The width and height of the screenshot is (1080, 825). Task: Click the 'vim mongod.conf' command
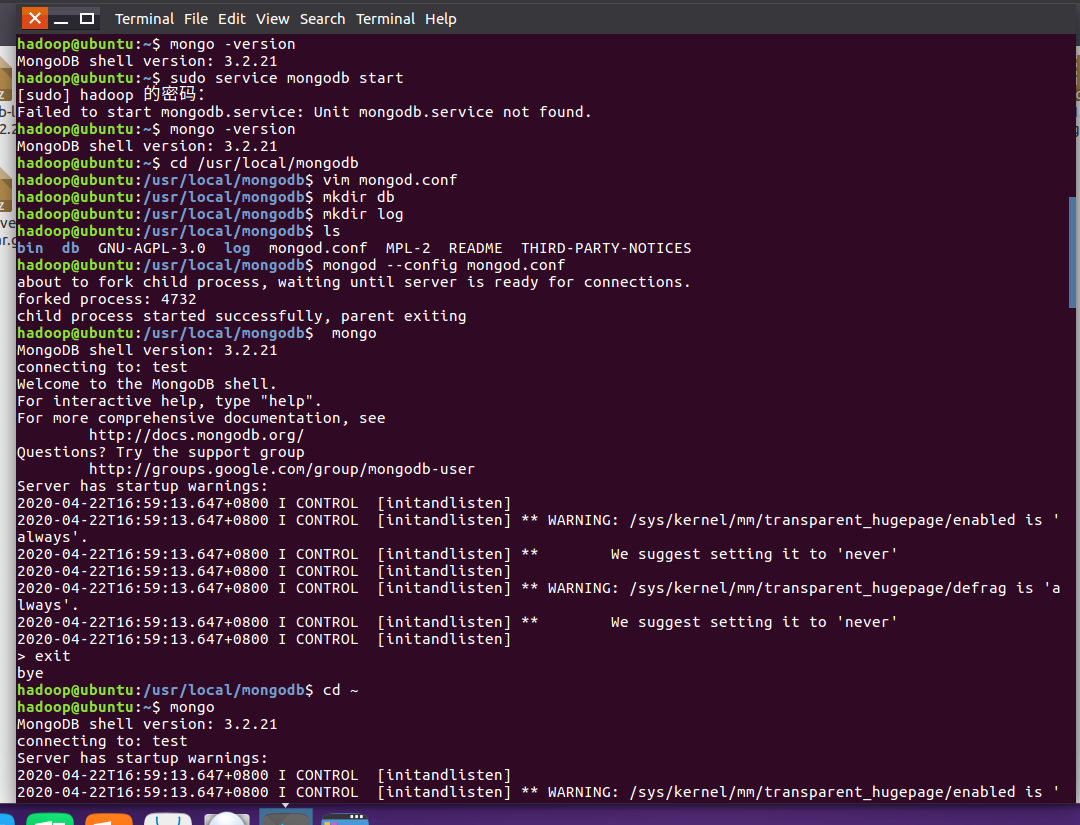390,180
